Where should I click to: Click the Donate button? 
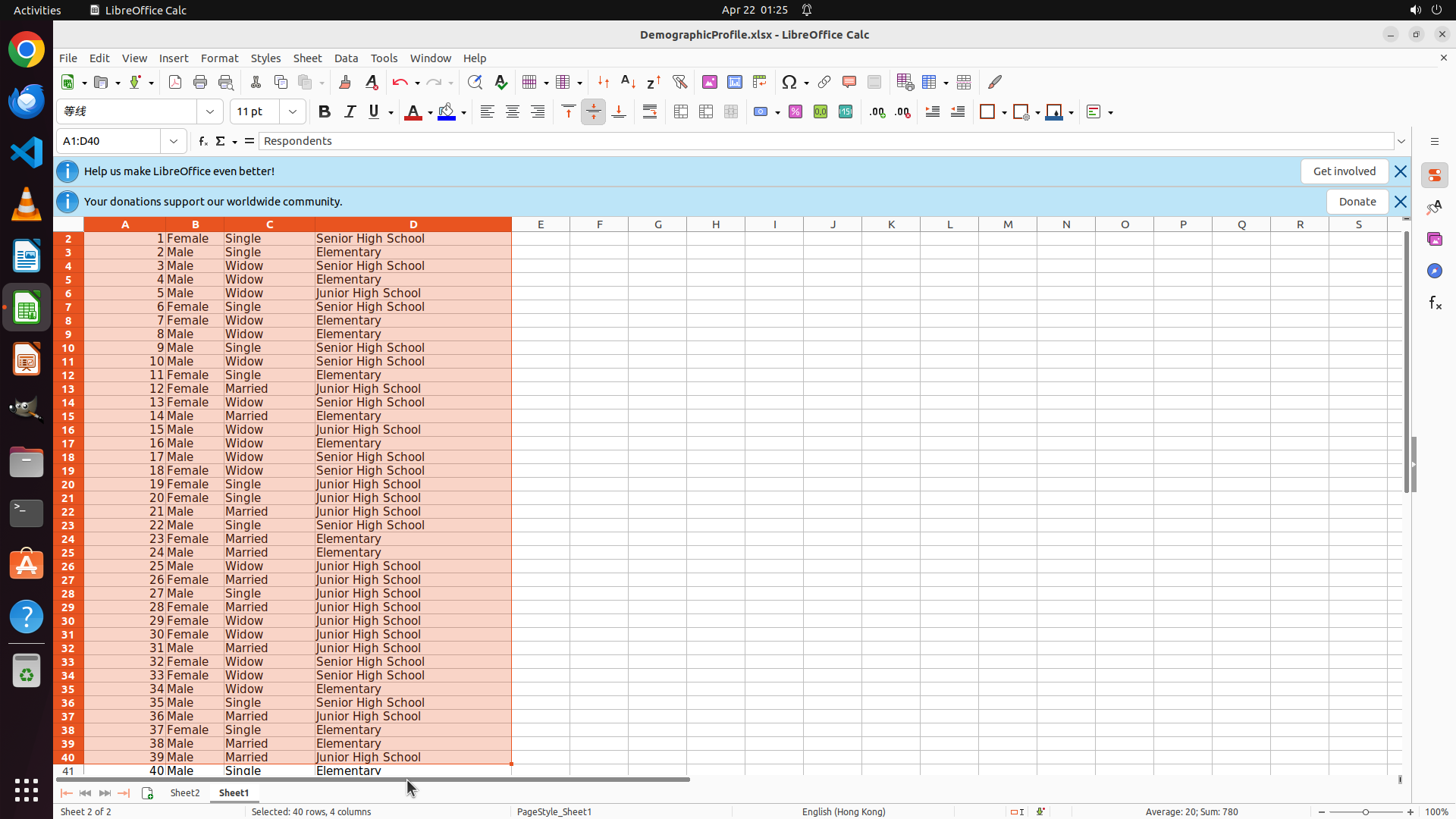point(1357,202)
